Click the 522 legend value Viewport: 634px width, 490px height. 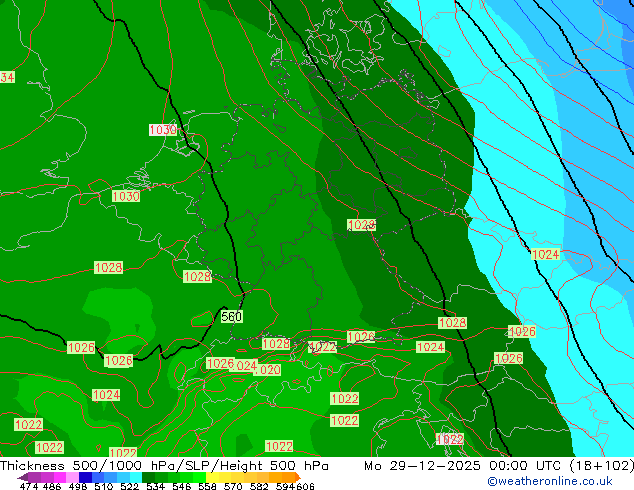(129, 486)
